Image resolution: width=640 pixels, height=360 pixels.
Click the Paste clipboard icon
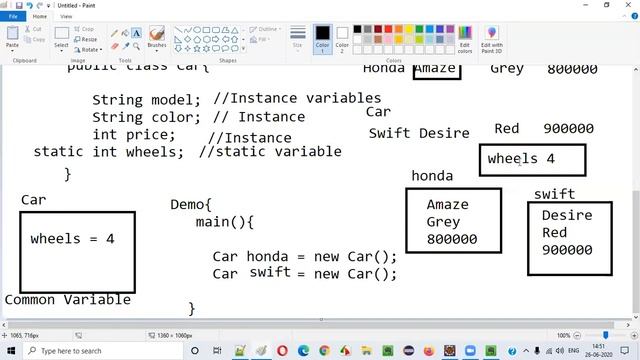(x=12, y=33)
